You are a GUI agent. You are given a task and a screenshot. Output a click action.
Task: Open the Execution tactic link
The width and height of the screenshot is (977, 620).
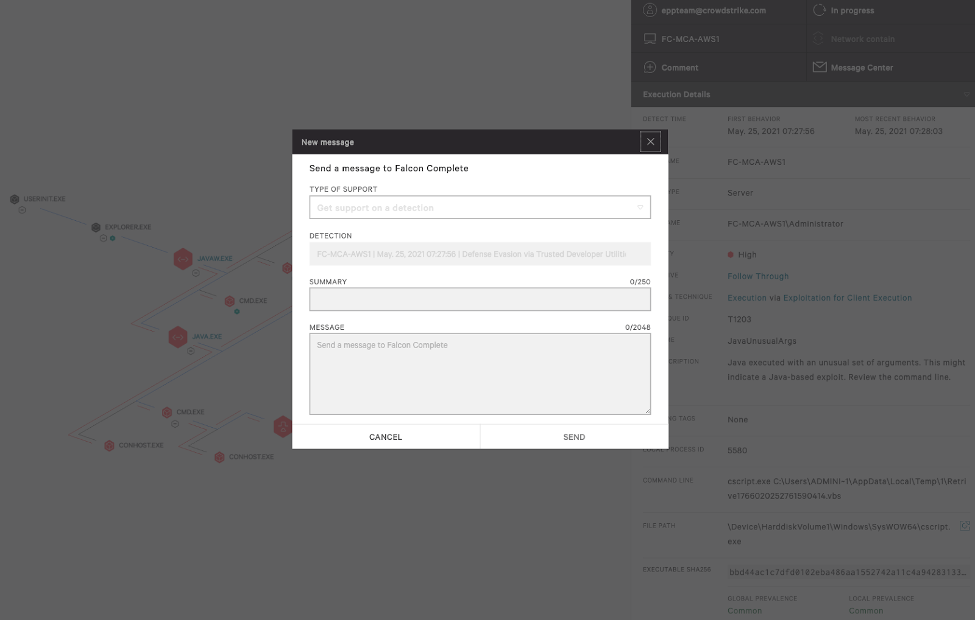pos(746,298)
